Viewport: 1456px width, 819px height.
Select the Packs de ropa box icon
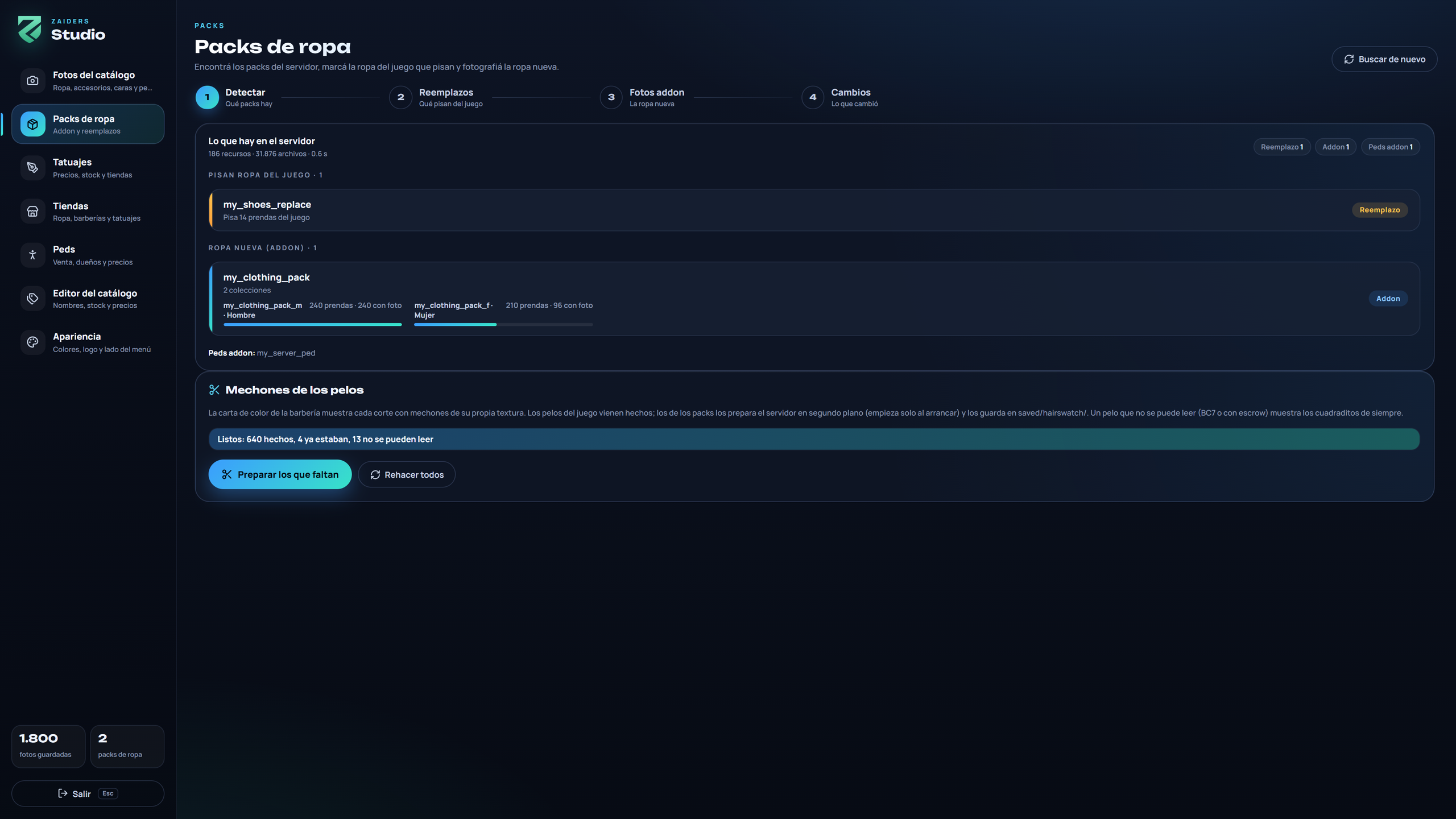[x=32, y=124]
